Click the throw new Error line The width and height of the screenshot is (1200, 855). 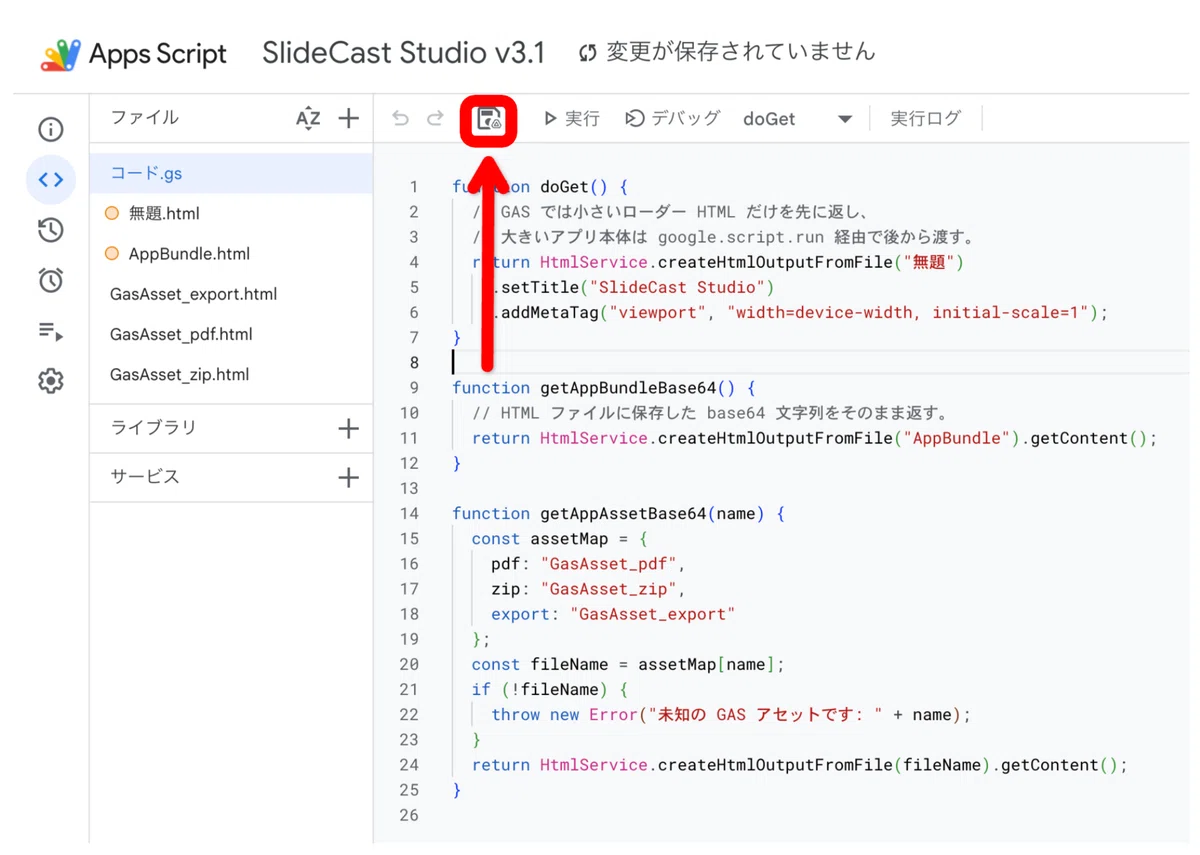click(731, 714)
